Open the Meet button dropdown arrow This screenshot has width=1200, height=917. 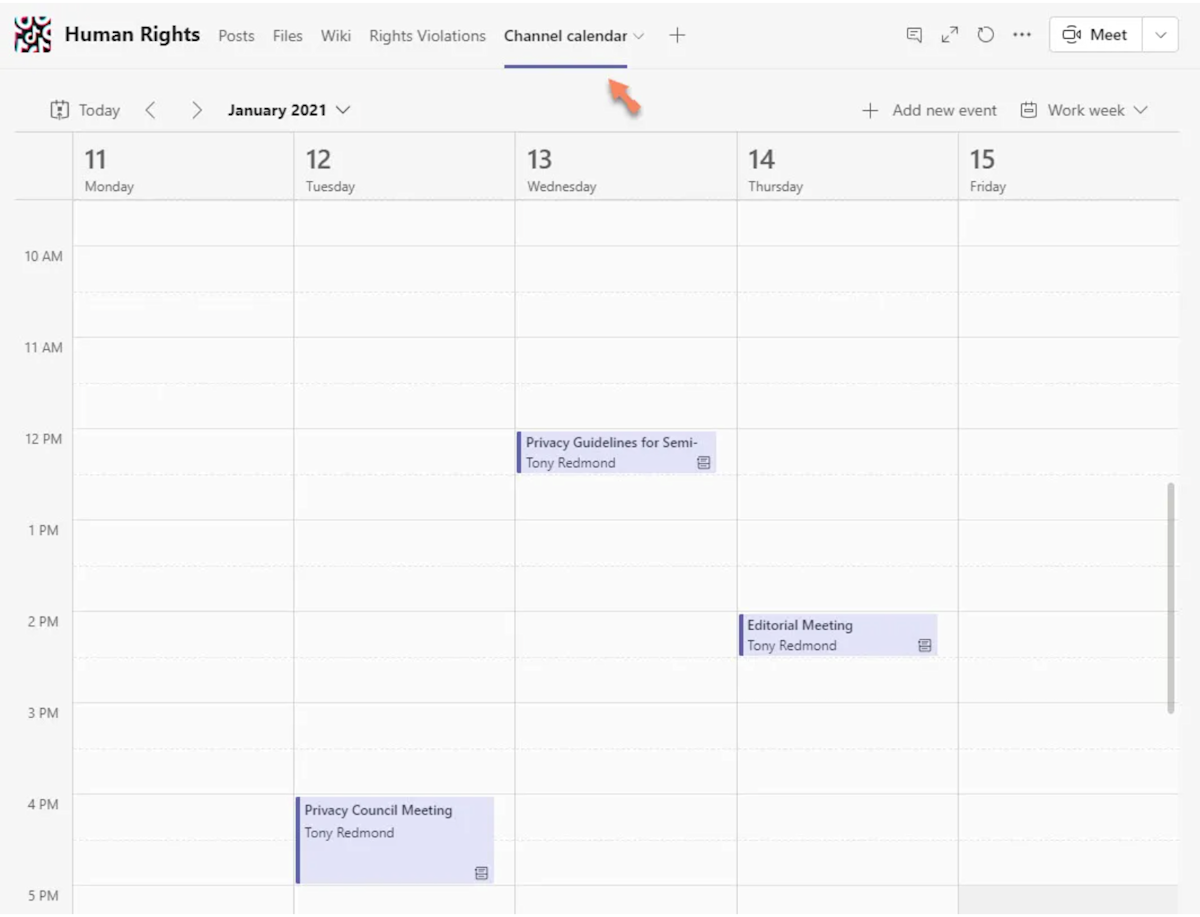coord(1160,34)
